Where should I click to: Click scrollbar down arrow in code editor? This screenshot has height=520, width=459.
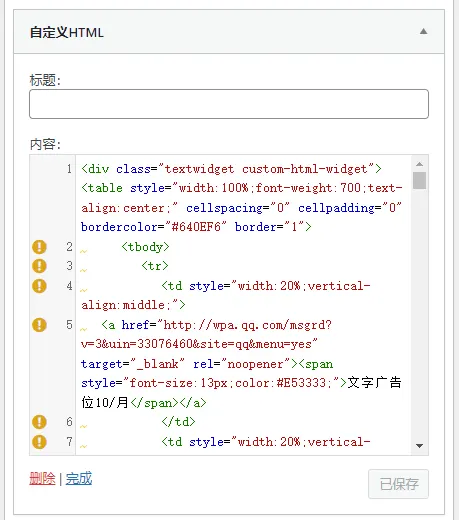419,446
